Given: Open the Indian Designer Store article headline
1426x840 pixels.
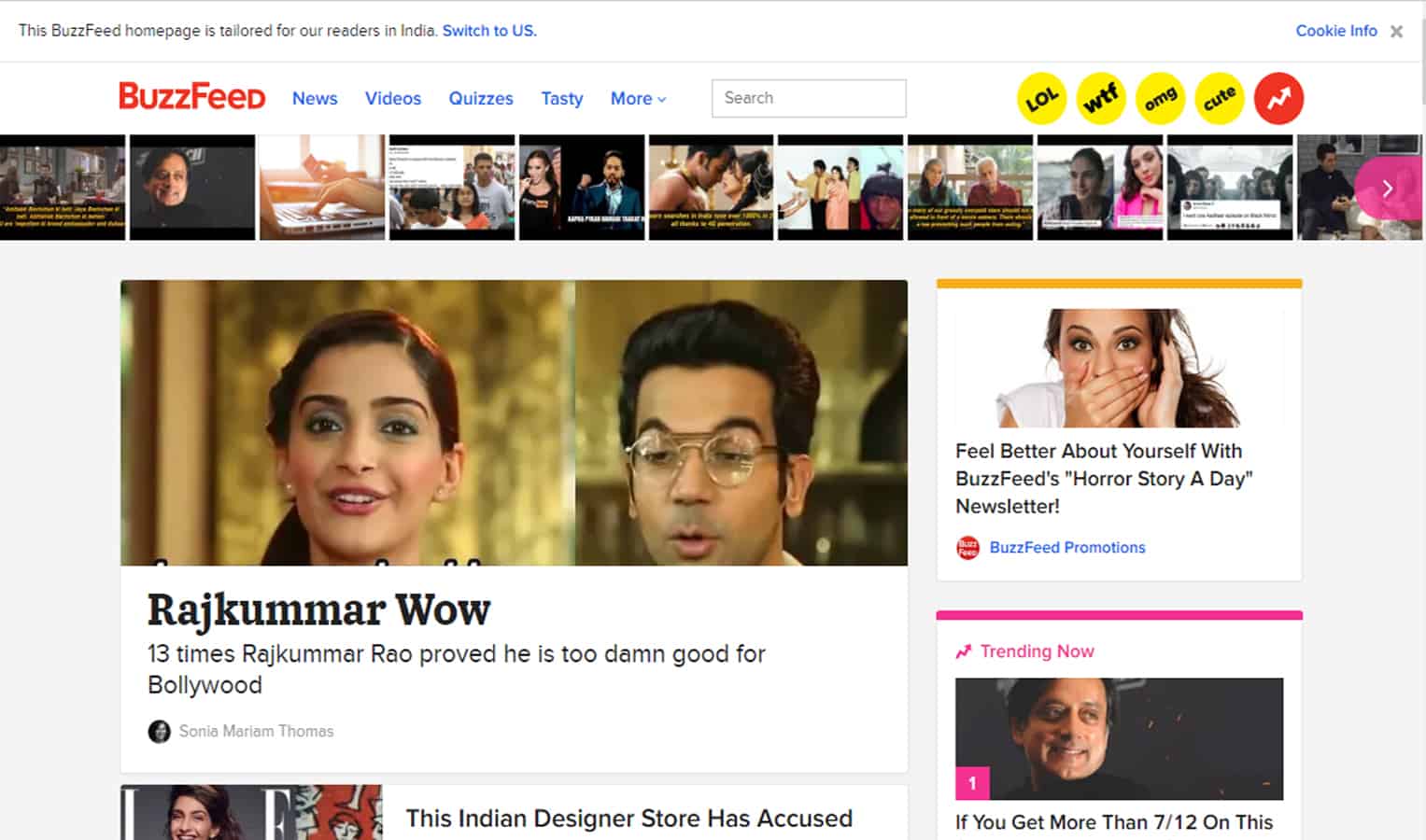Looking at the screenshot, I should point(628,819).
